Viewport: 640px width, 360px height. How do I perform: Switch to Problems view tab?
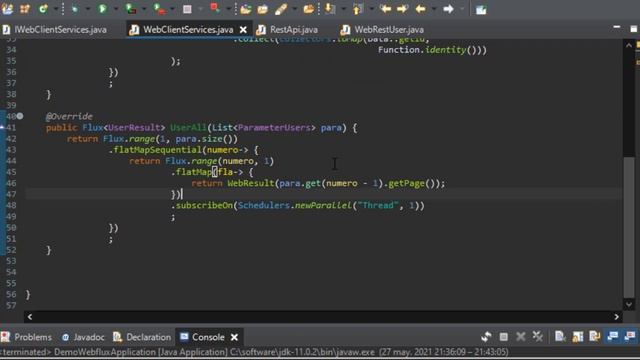pyautogui.click(x=27, y=337)
